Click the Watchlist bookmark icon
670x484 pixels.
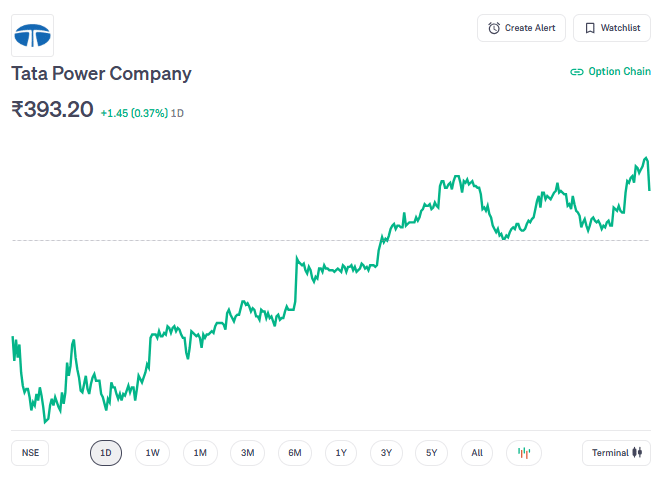(590, 28)
